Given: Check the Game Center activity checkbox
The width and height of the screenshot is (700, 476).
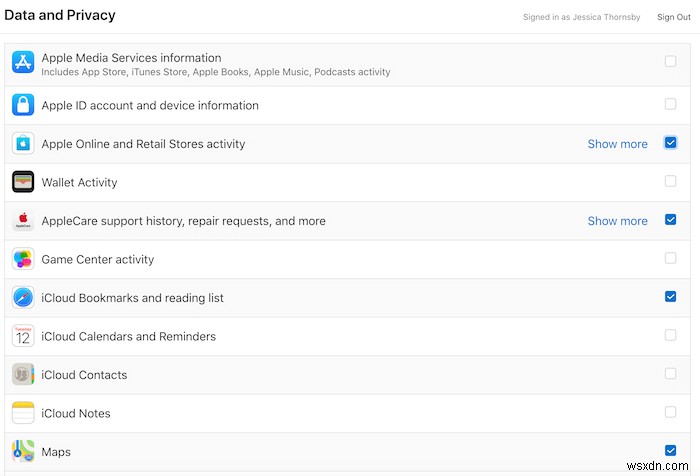Looking at the screenshot, I should point(670,258).
